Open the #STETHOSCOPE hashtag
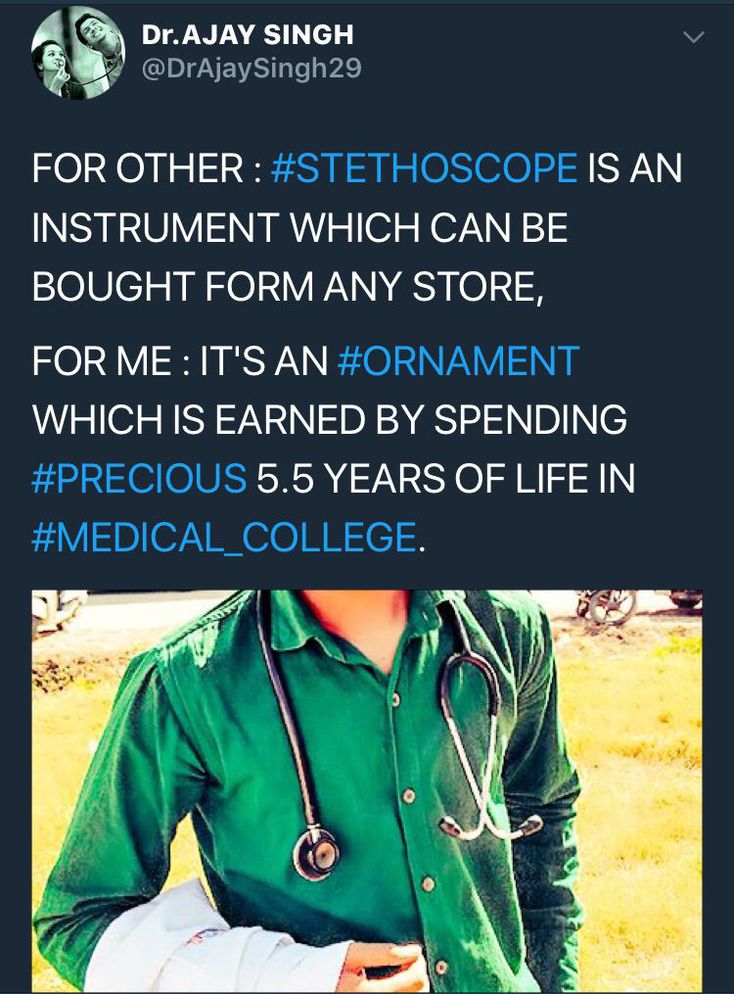This screenshot has height=994, width=734. click(x=423, y=168)
